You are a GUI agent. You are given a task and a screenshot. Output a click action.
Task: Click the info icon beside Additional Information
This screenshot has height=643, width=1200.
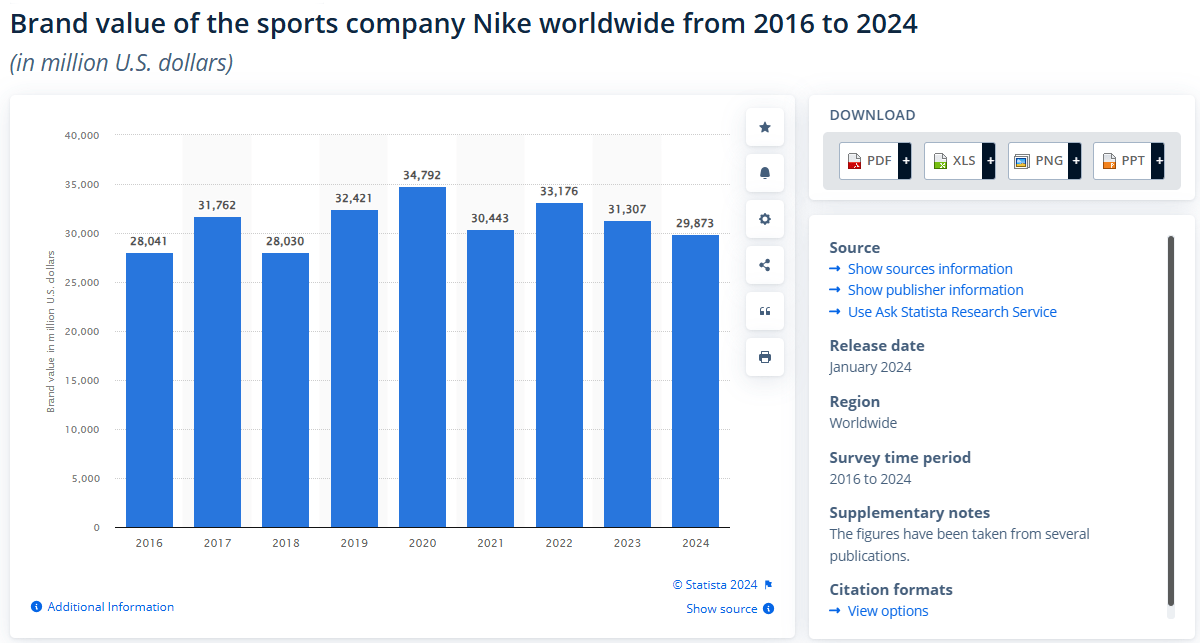36,607
